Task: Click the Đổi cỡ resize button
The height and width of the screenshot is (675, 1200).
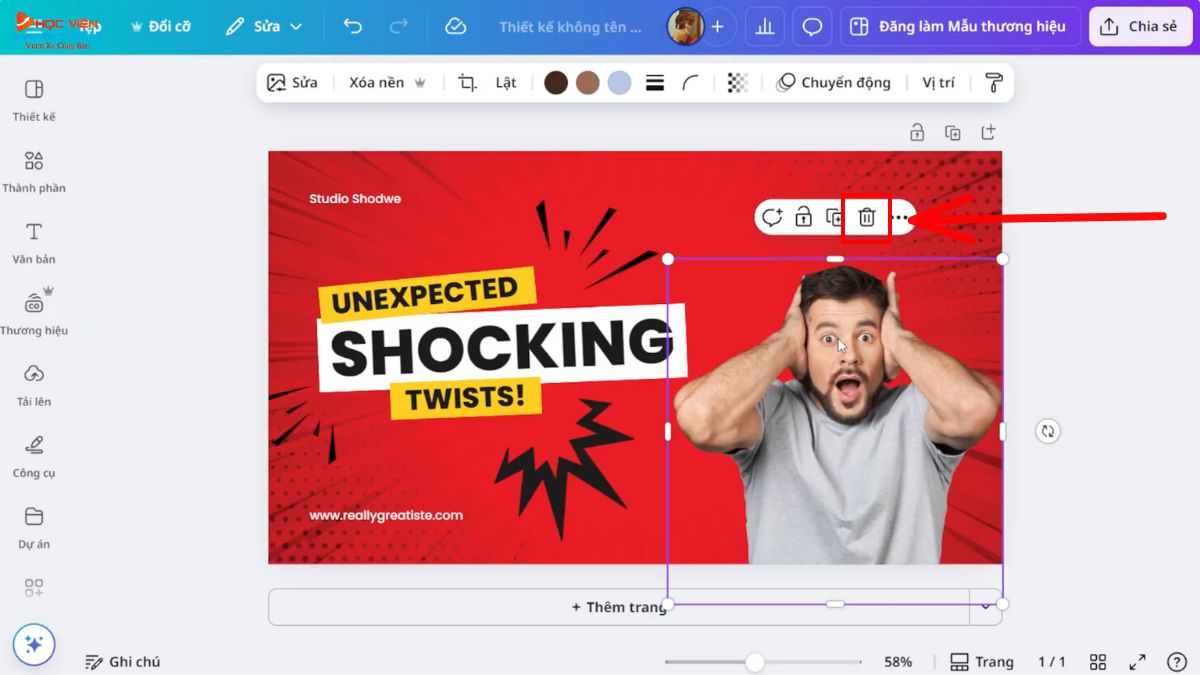Action: click(161, 27)
